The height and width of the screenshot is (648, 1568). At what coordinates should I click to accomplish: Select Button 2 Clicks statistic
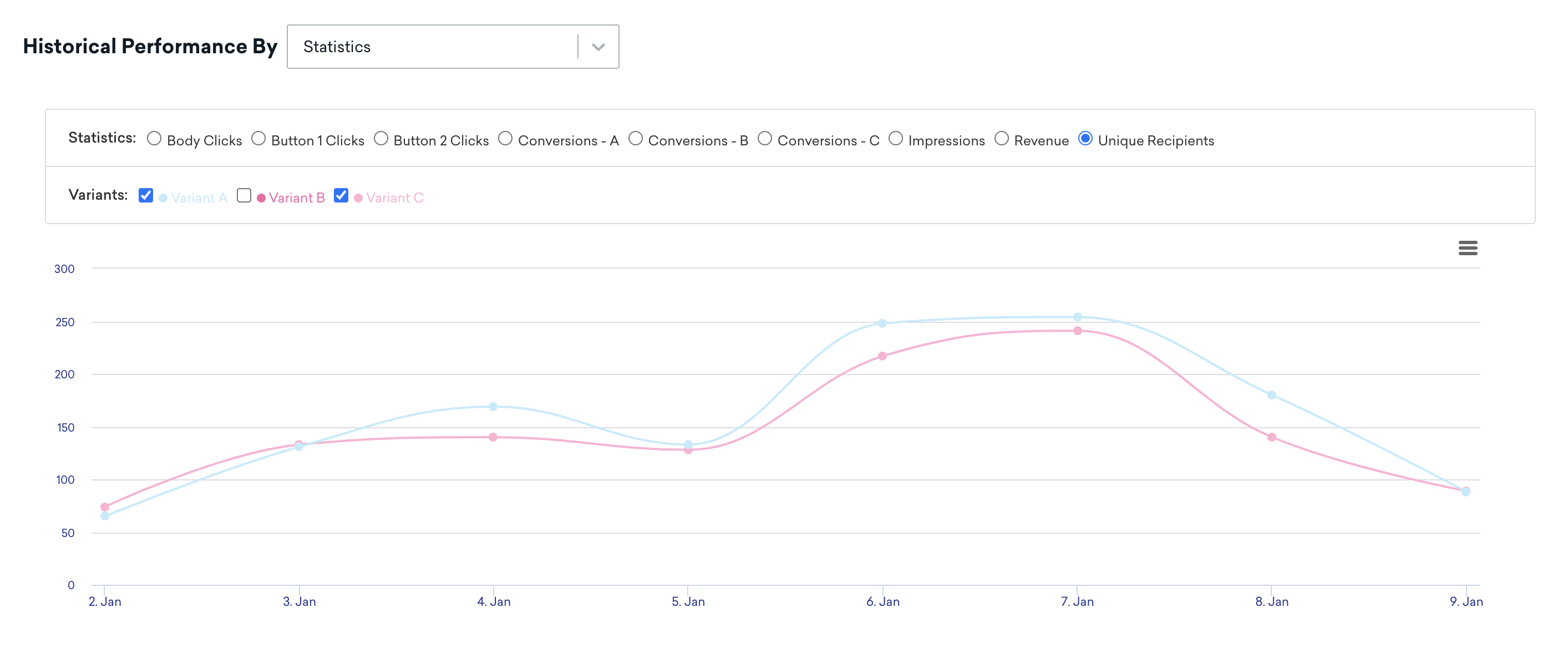[381, 139]
